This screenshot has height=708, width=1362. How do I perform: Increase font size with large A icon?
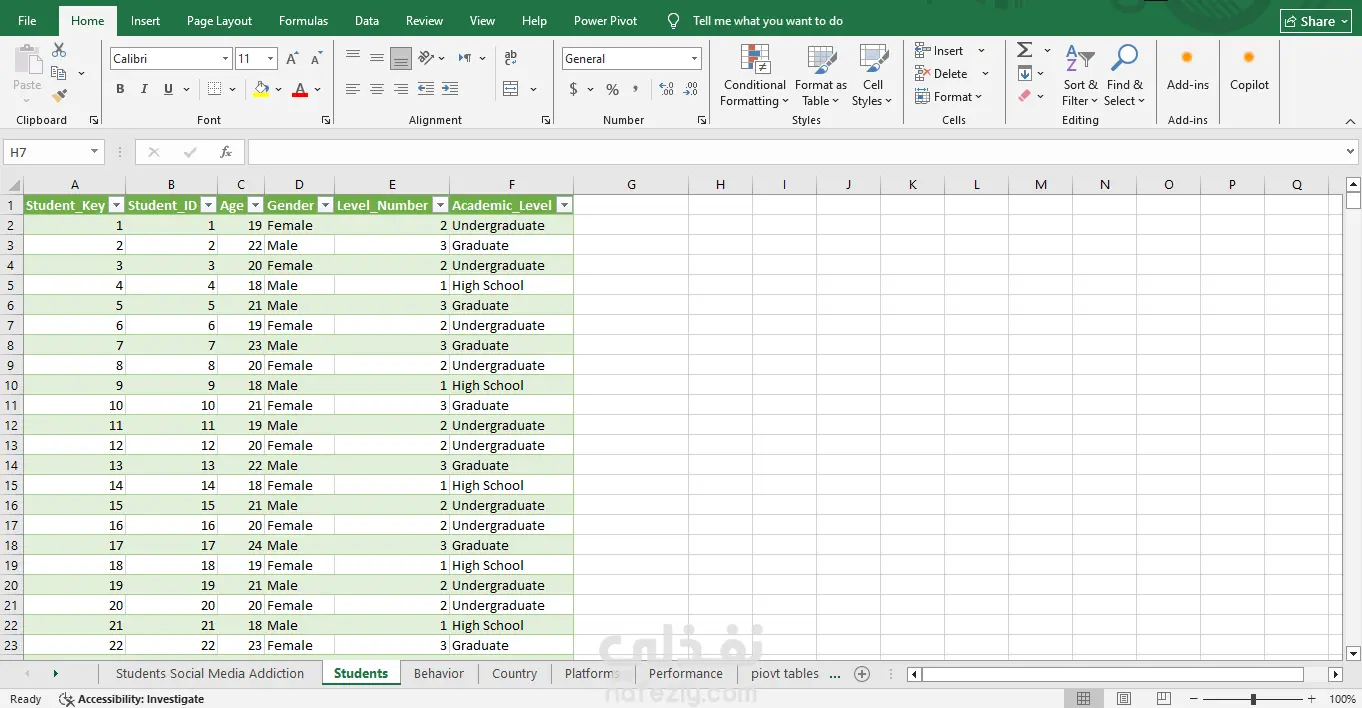[292, 58]
